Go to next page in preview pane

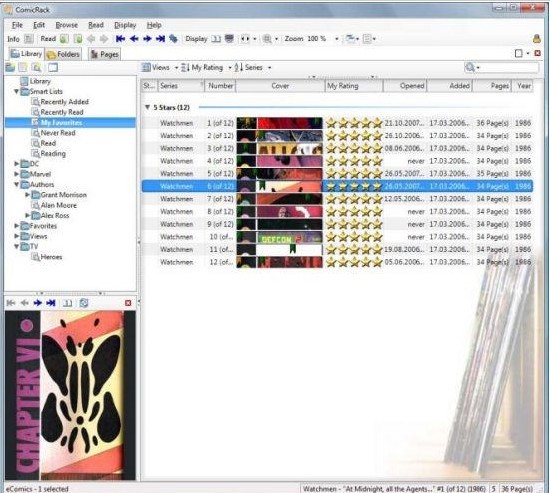pos(38,303)
